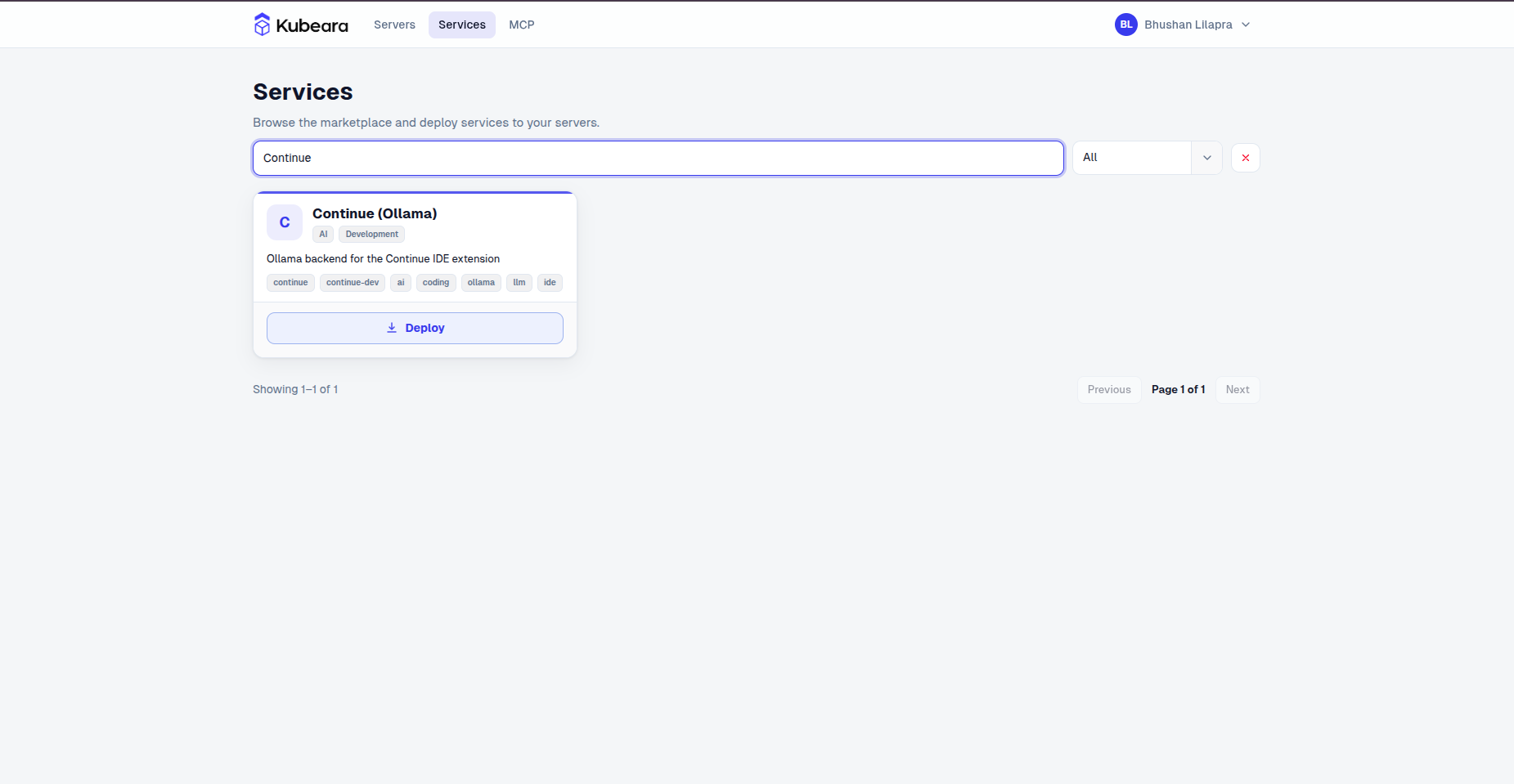Focus the search field containing Continue

click(x=658, y=158)
